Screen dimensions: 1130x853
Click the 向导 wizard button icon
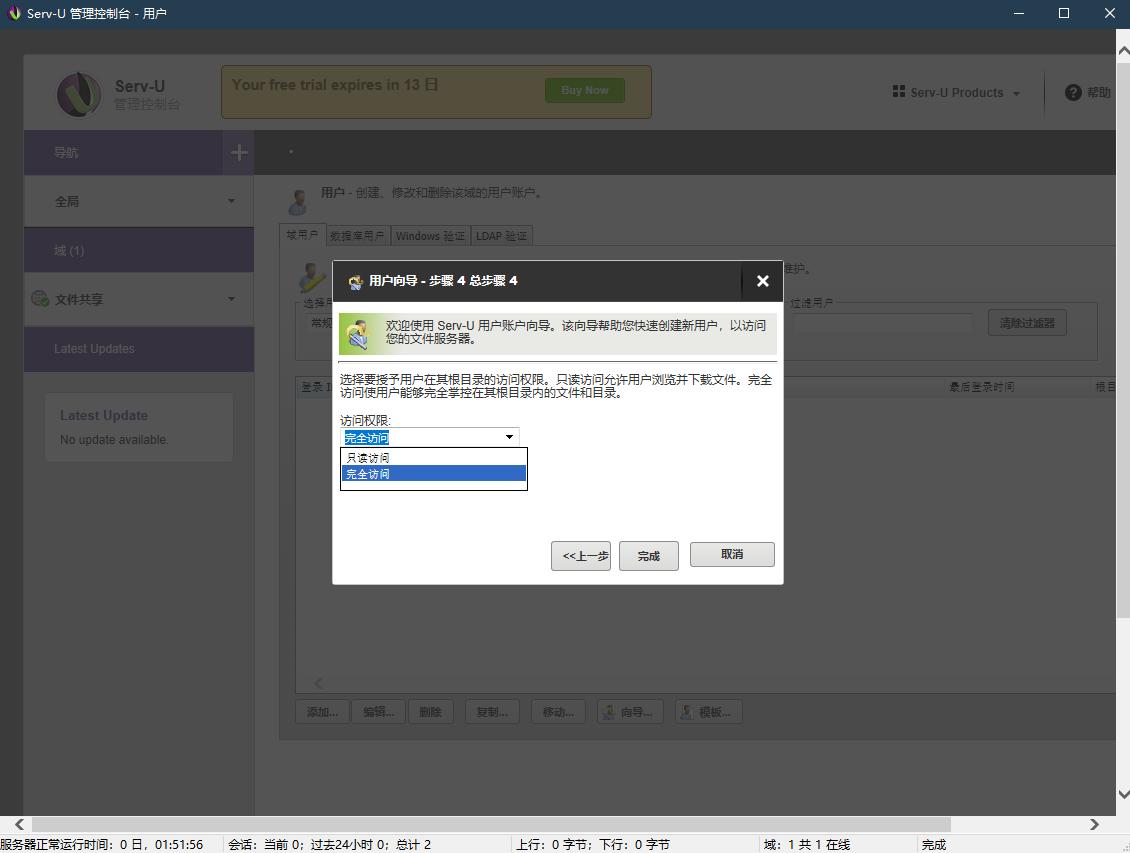point(608,712)
